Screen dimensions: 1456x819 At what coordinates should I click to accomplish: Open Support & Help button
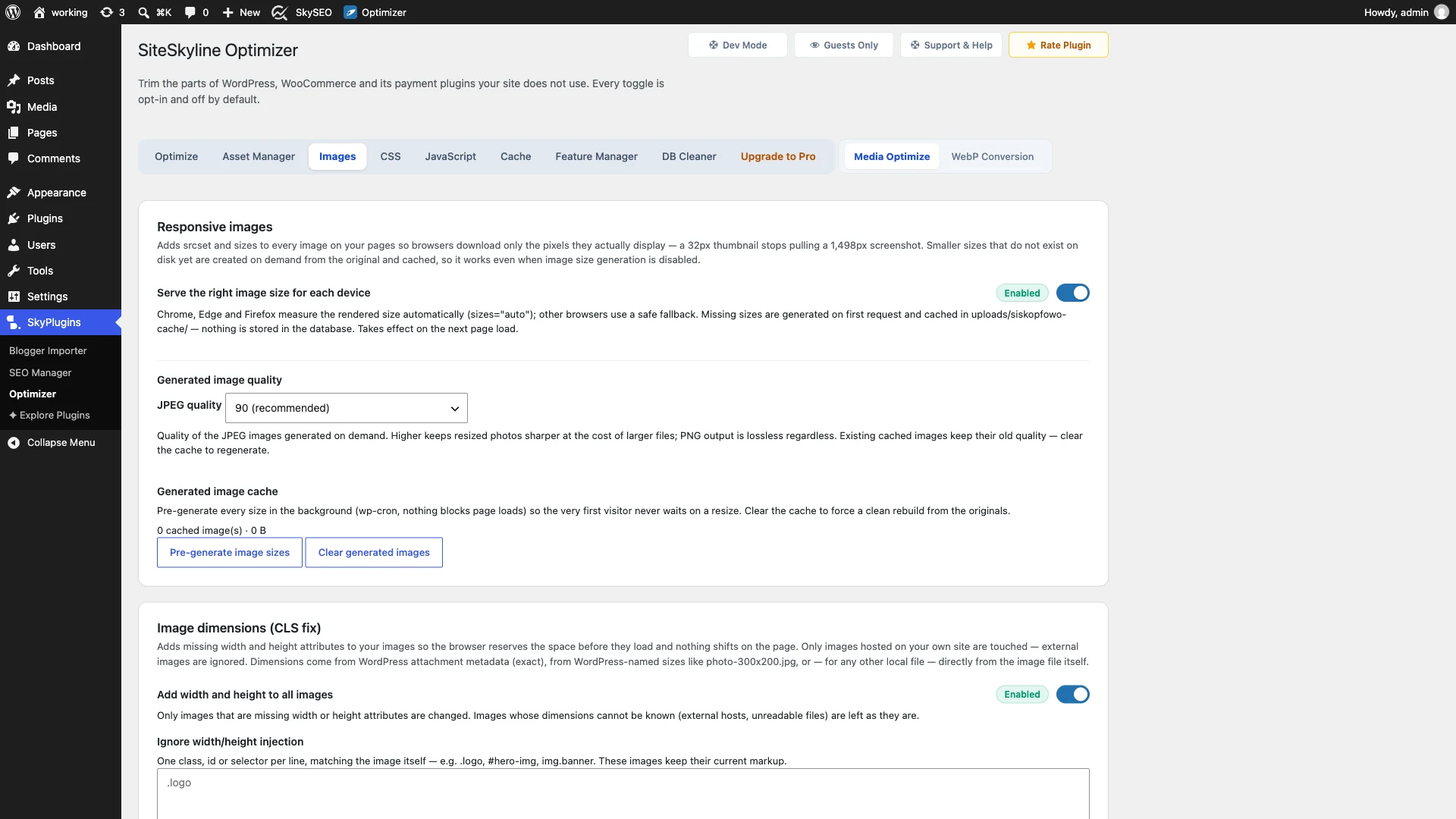click(x=951, y=45)
